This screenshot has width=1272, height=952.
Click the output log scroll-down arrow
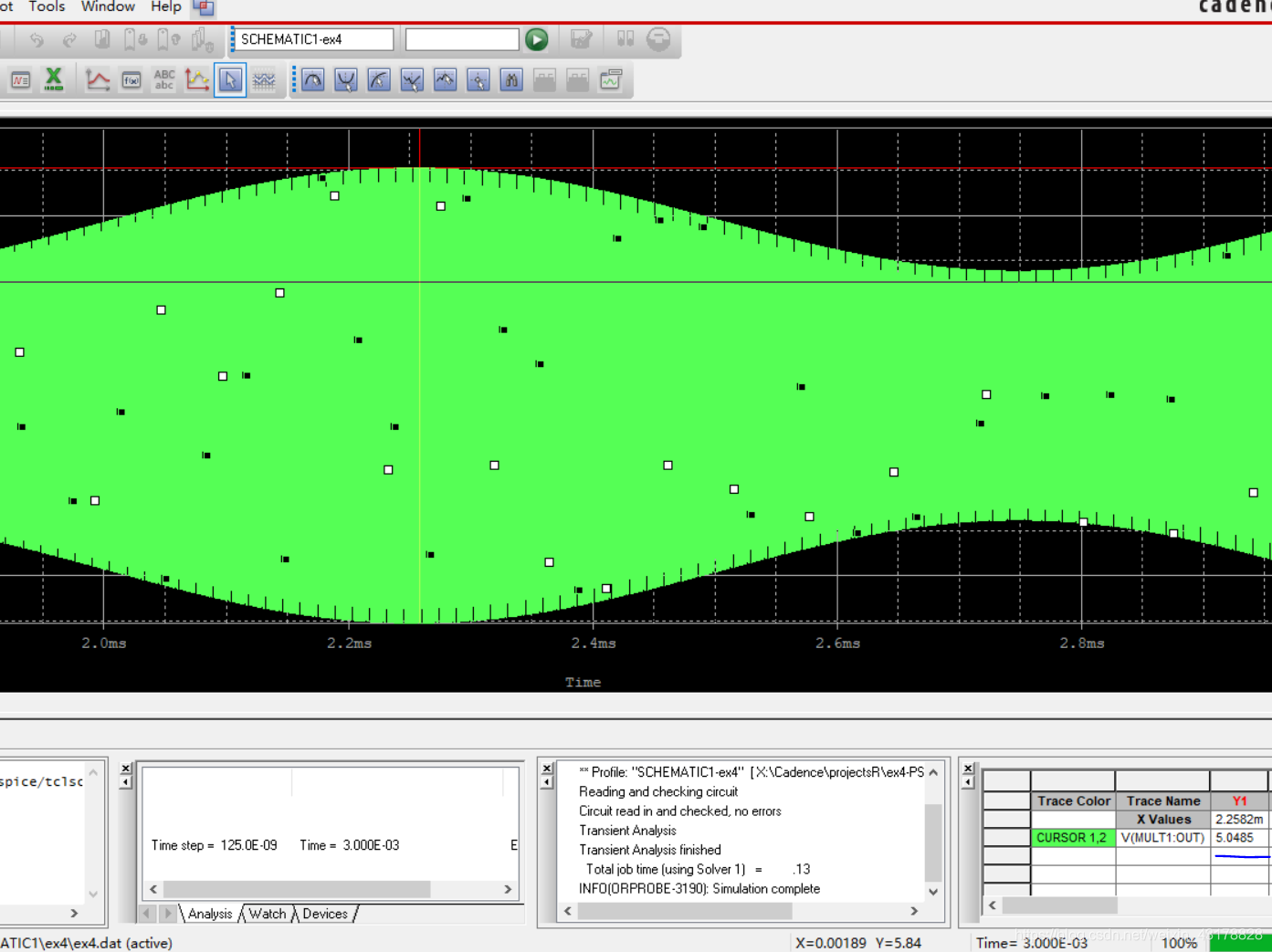coord(933,892)
